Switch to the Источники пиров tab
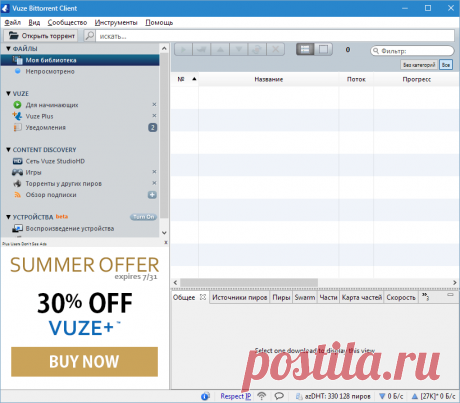The image size is (460, 403). coord(240,297)
